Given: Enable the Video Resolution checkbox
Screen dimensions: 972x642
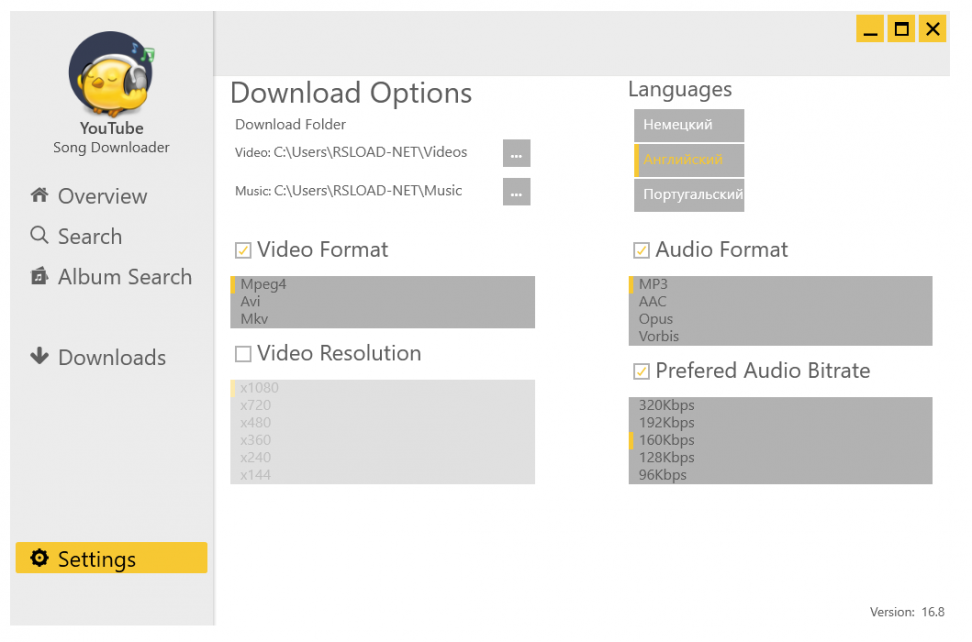Looking at the screenshot, I should pos(243,354).
